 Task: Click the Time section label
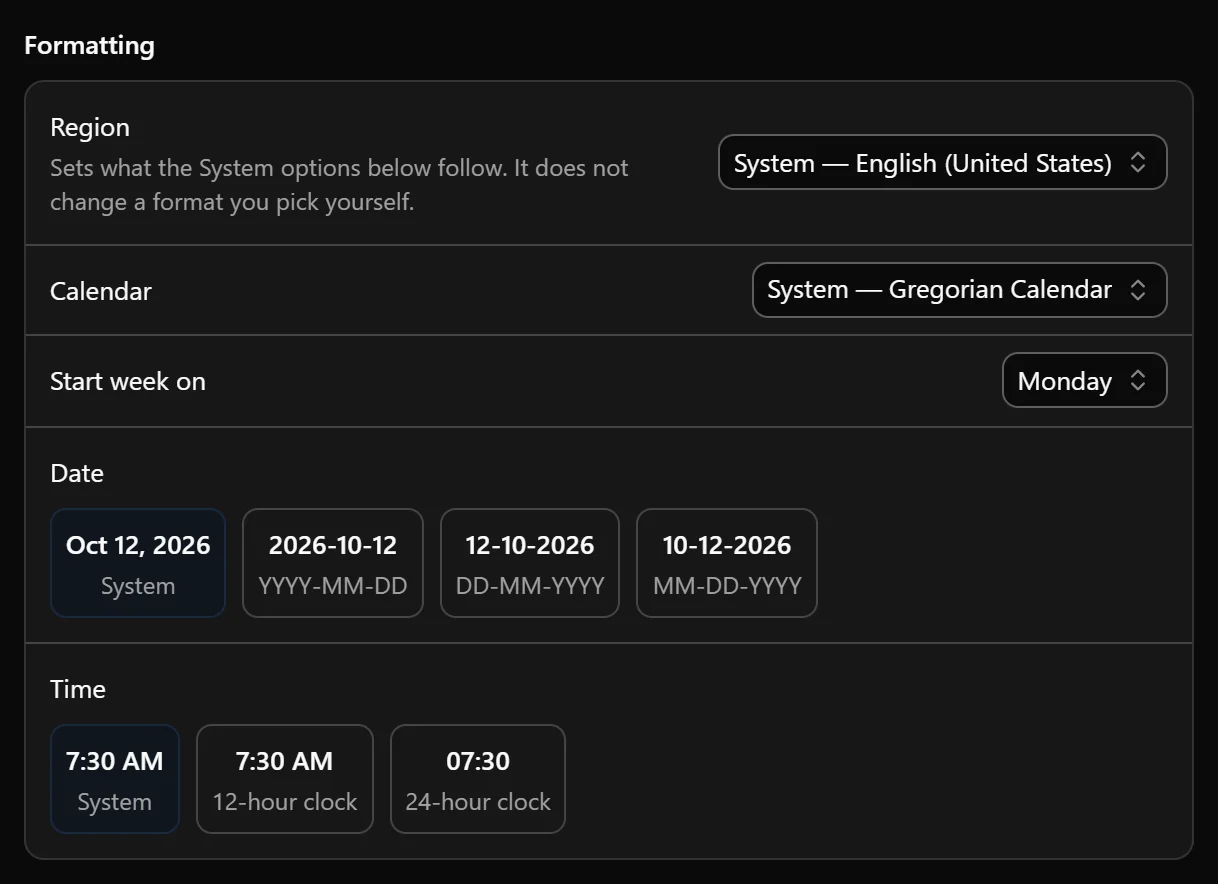78,689
